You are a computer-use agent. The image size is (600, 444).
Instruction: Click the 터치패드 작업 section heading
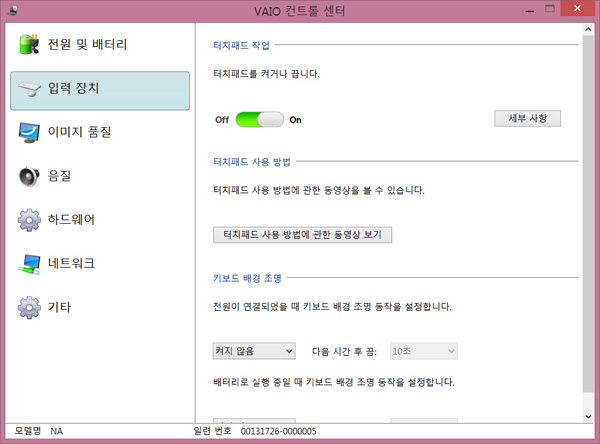click(x=241, y=46)
